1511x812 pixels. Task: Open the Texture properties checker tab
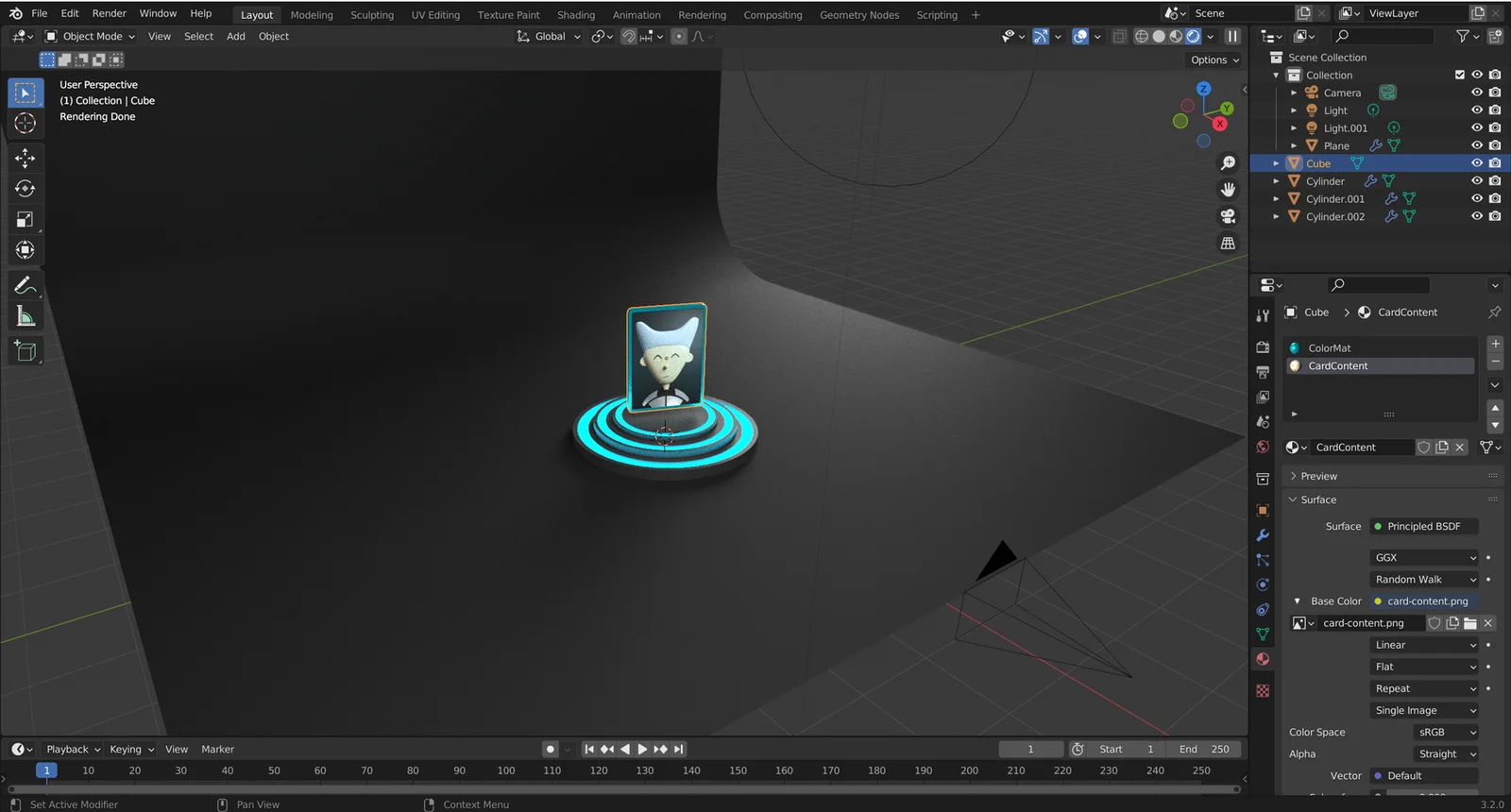(1263, 691)
